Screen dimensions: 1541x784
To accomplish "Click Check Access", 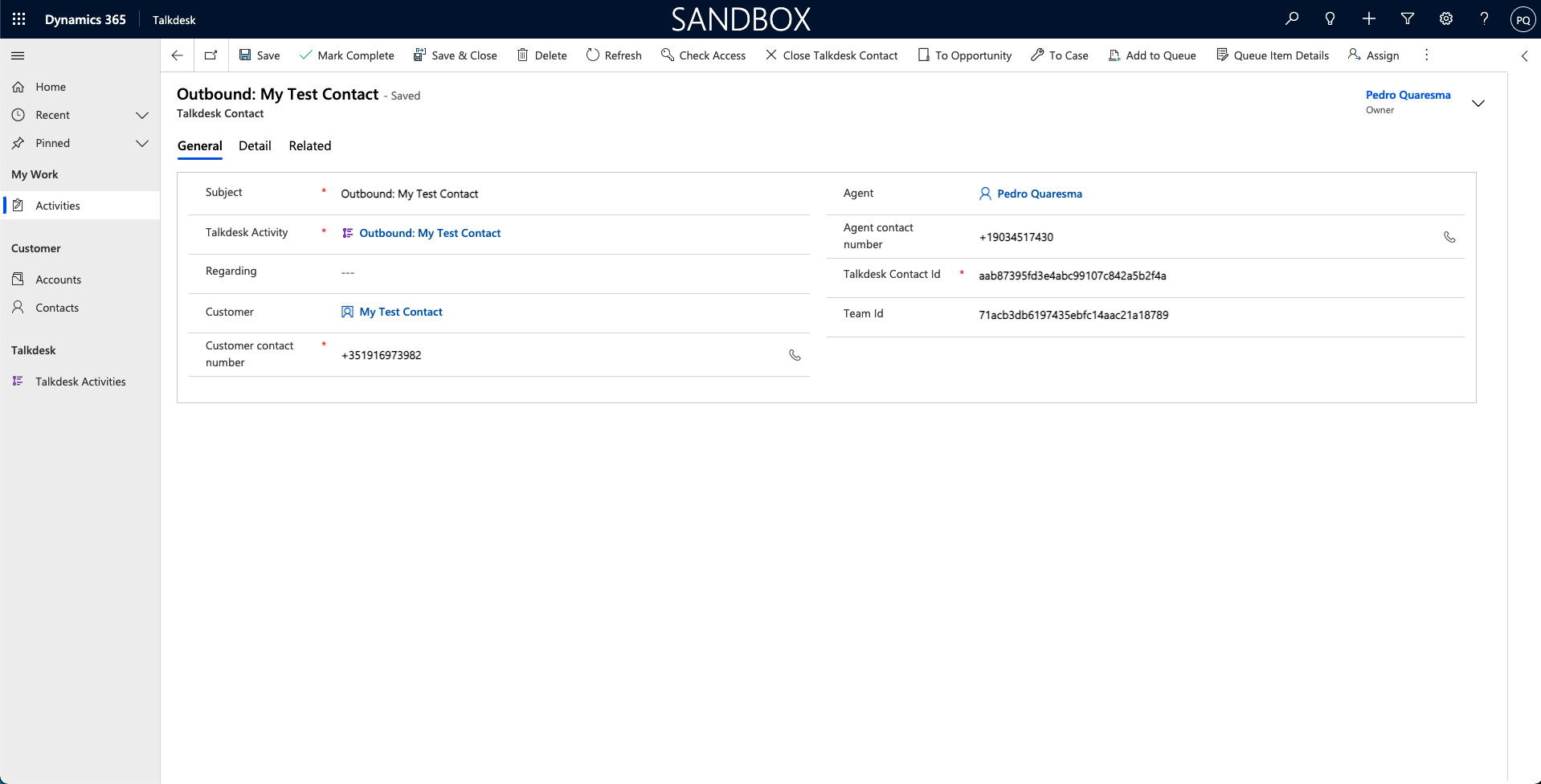I will pos(703,55).
